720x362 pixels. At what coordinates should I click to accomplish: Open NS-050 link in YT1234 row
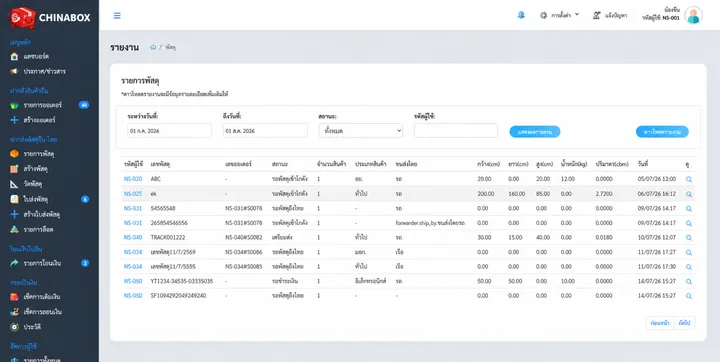[133, 281]
